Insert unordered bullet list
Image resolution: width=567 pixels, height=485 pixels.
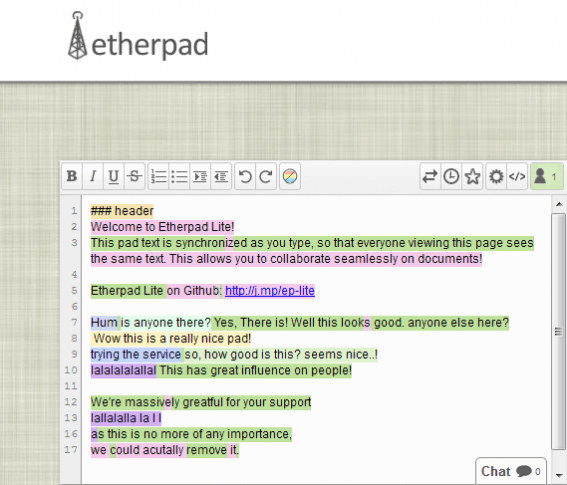click(x=179, y=176)
